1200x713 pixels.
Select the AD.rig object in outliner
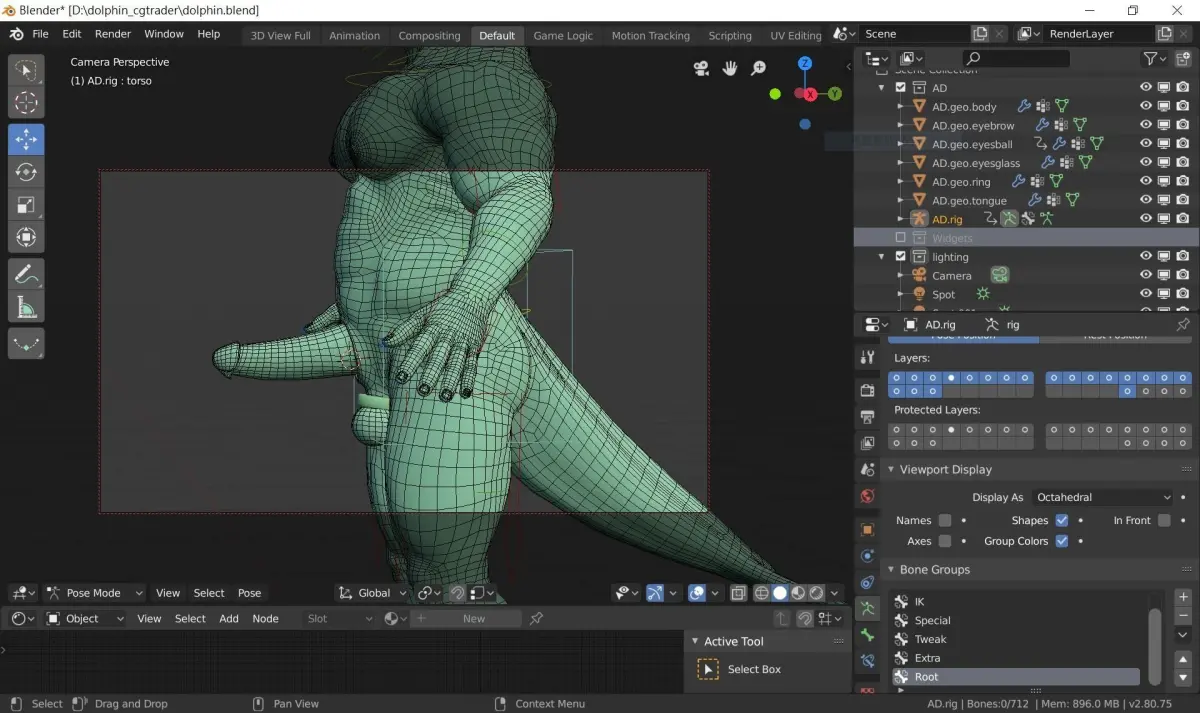point(947,219)
